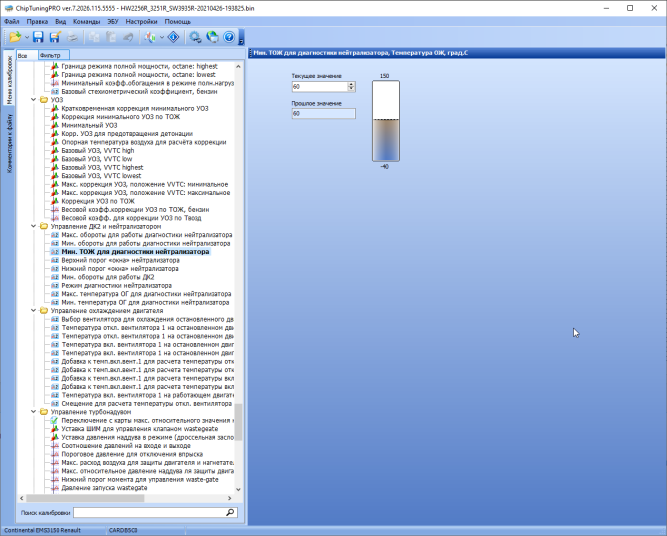This screenshot has height=536, width=667.
Task: Select Мин. обороты для работы ДК2 item
Action: coord(108,277)
